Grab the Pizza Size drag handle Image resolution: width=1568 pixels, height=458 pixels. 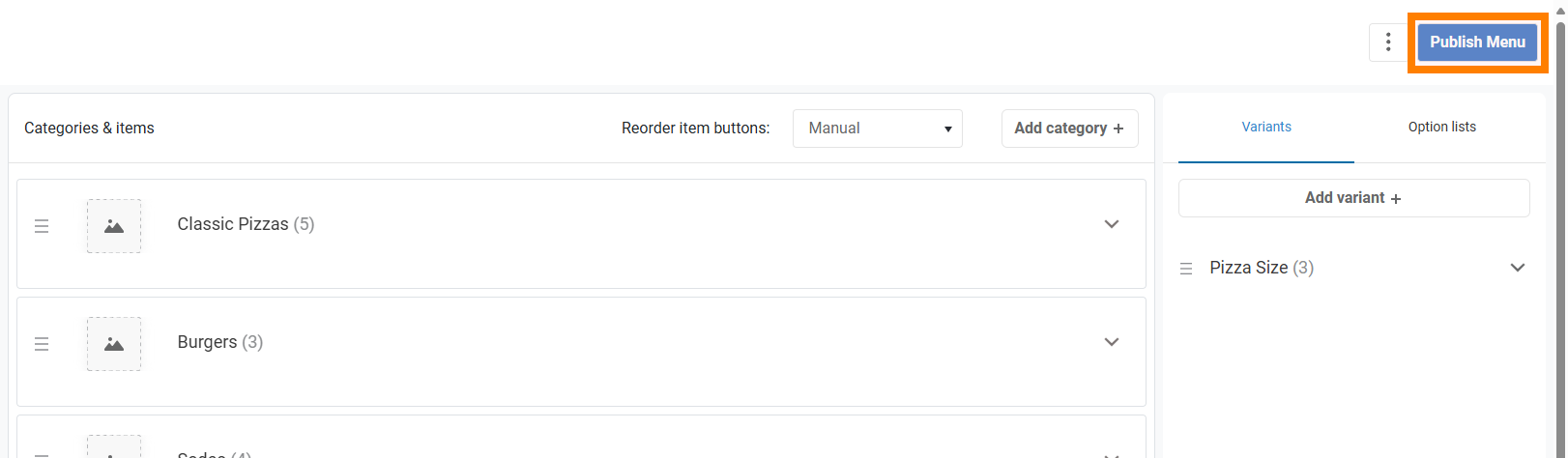pyautogui.click(x=1186, y=269)
